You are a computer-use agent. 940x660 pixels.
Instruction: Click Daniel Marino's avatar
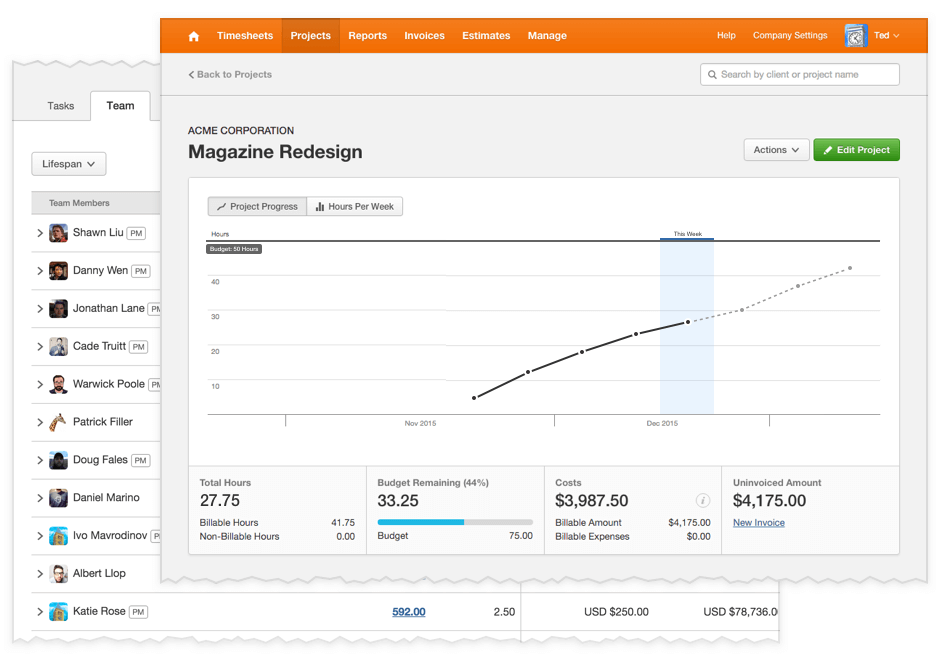[58, 498]
